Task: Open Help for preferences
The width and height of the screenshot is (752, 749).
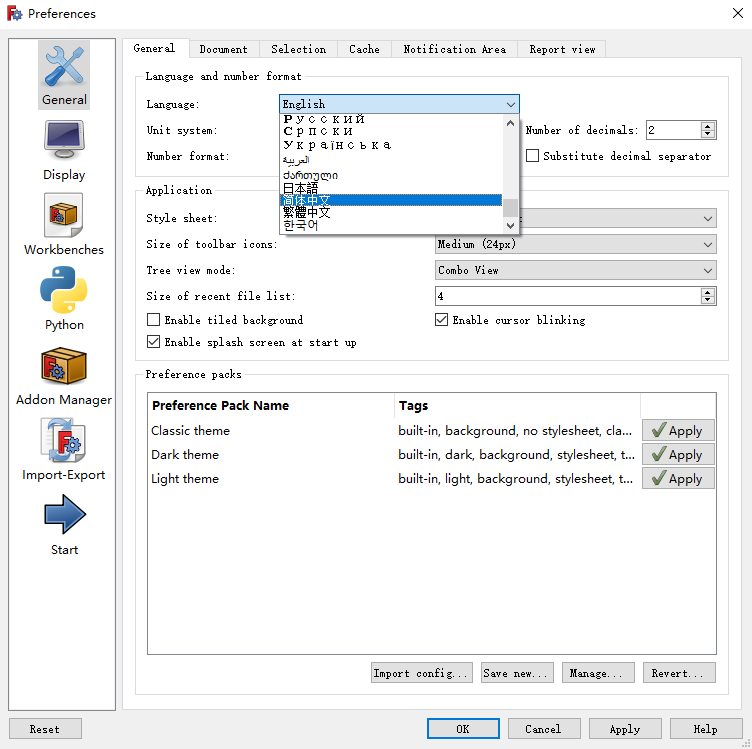Action: point(706,729)
